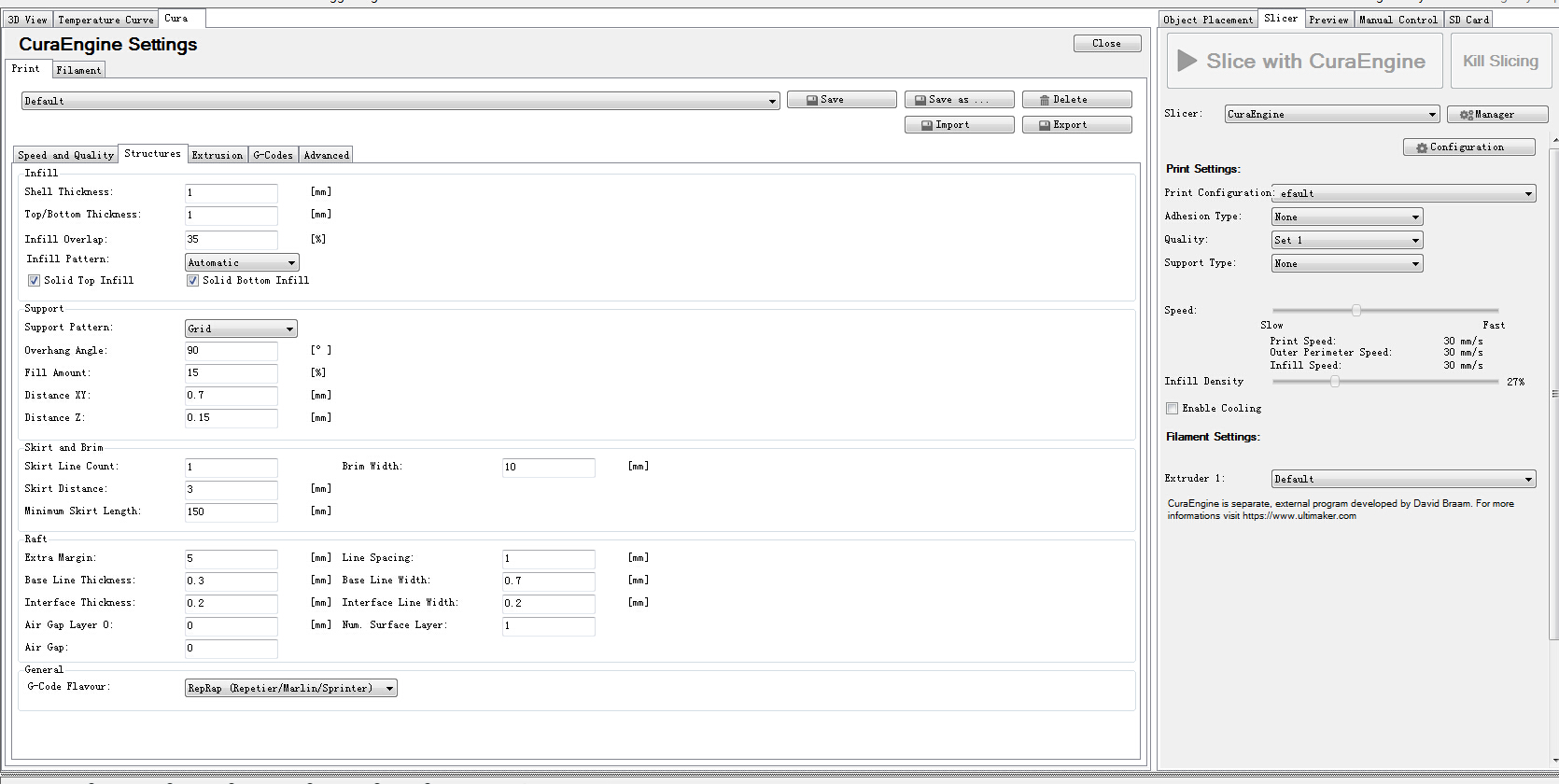Click the Num. Surface Layer field
The height and width of the screenshot is (784, 1559).
coord(548,626)
